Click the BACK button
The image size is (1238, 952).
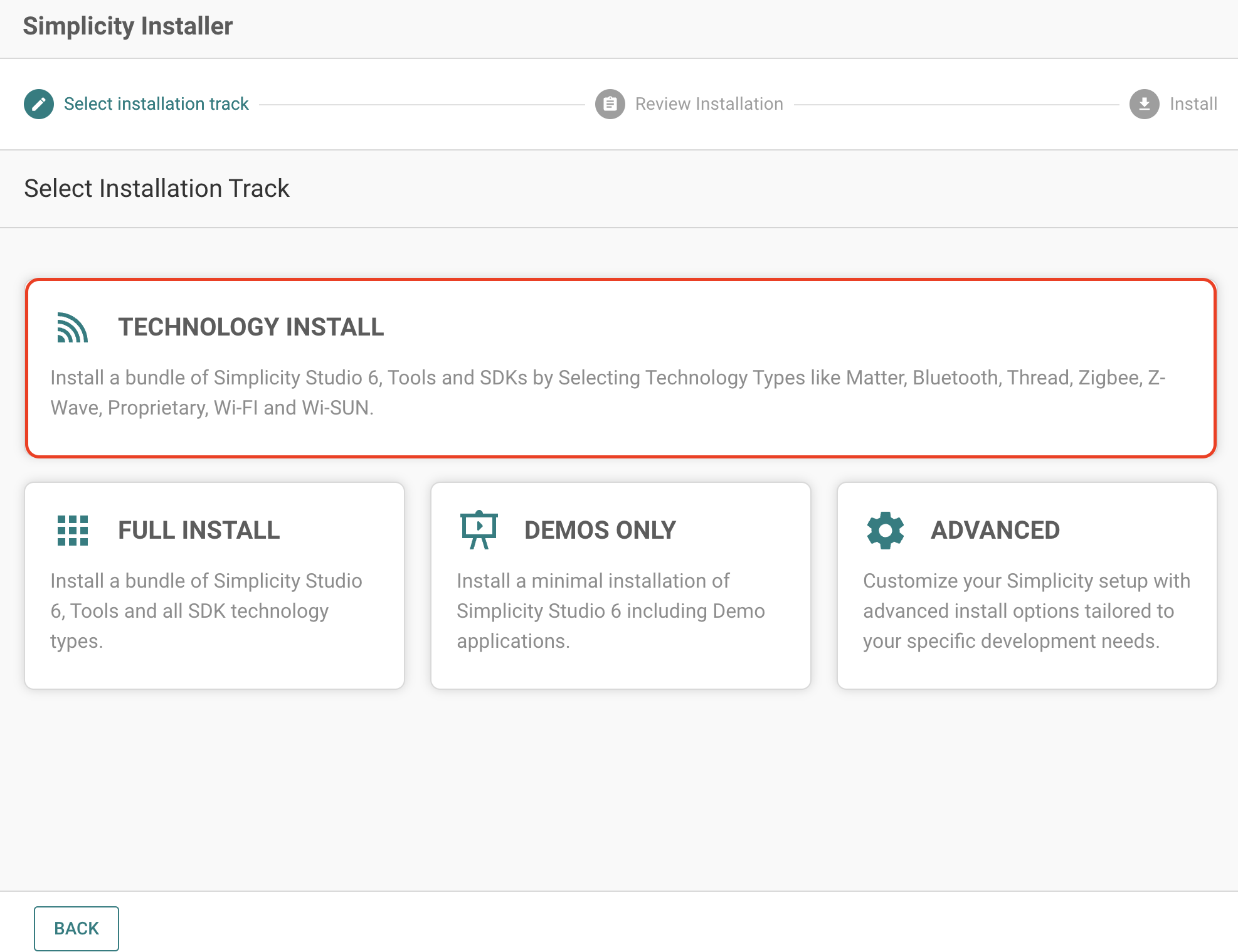click(x=76, y=928)
